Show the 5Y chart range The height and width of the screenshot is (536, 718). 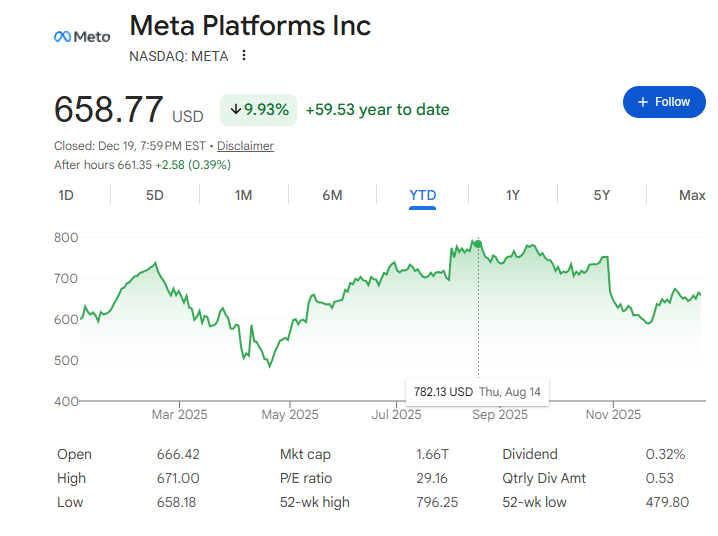point(601,195)
